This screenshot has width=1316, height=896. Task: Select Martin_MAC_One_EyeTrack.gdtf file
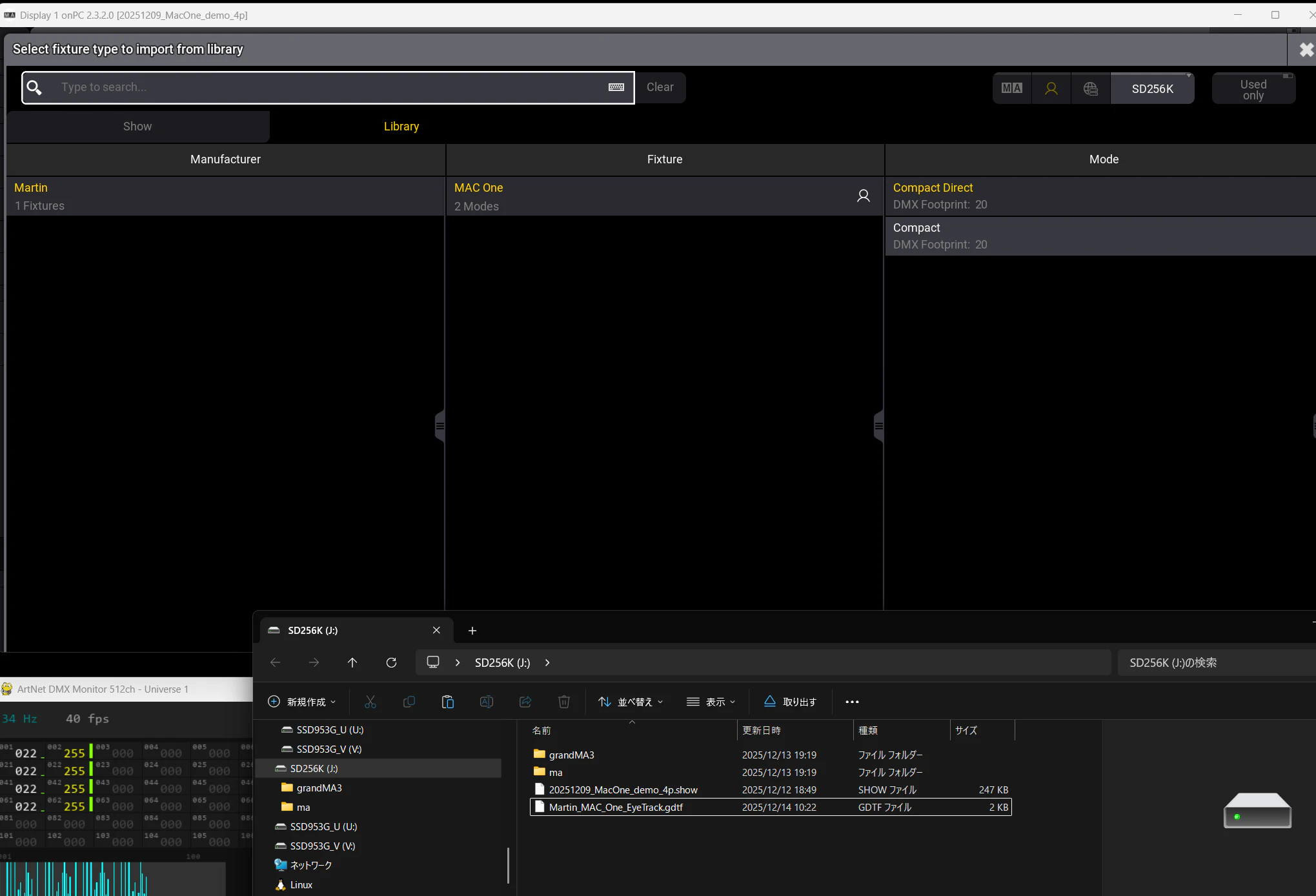771,807
